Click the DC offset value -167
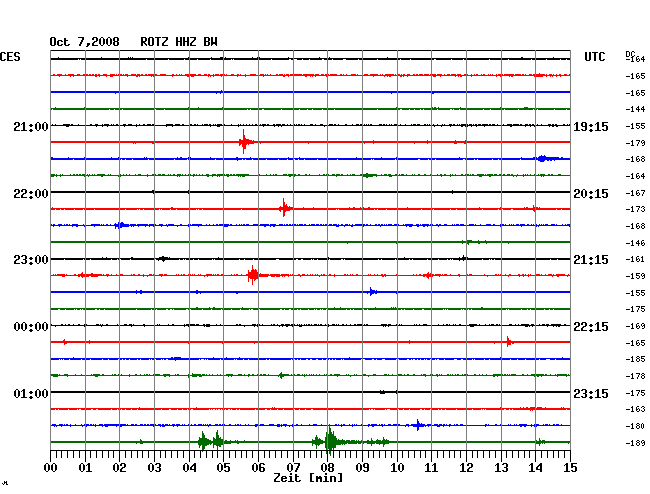 tap(635, 193)
